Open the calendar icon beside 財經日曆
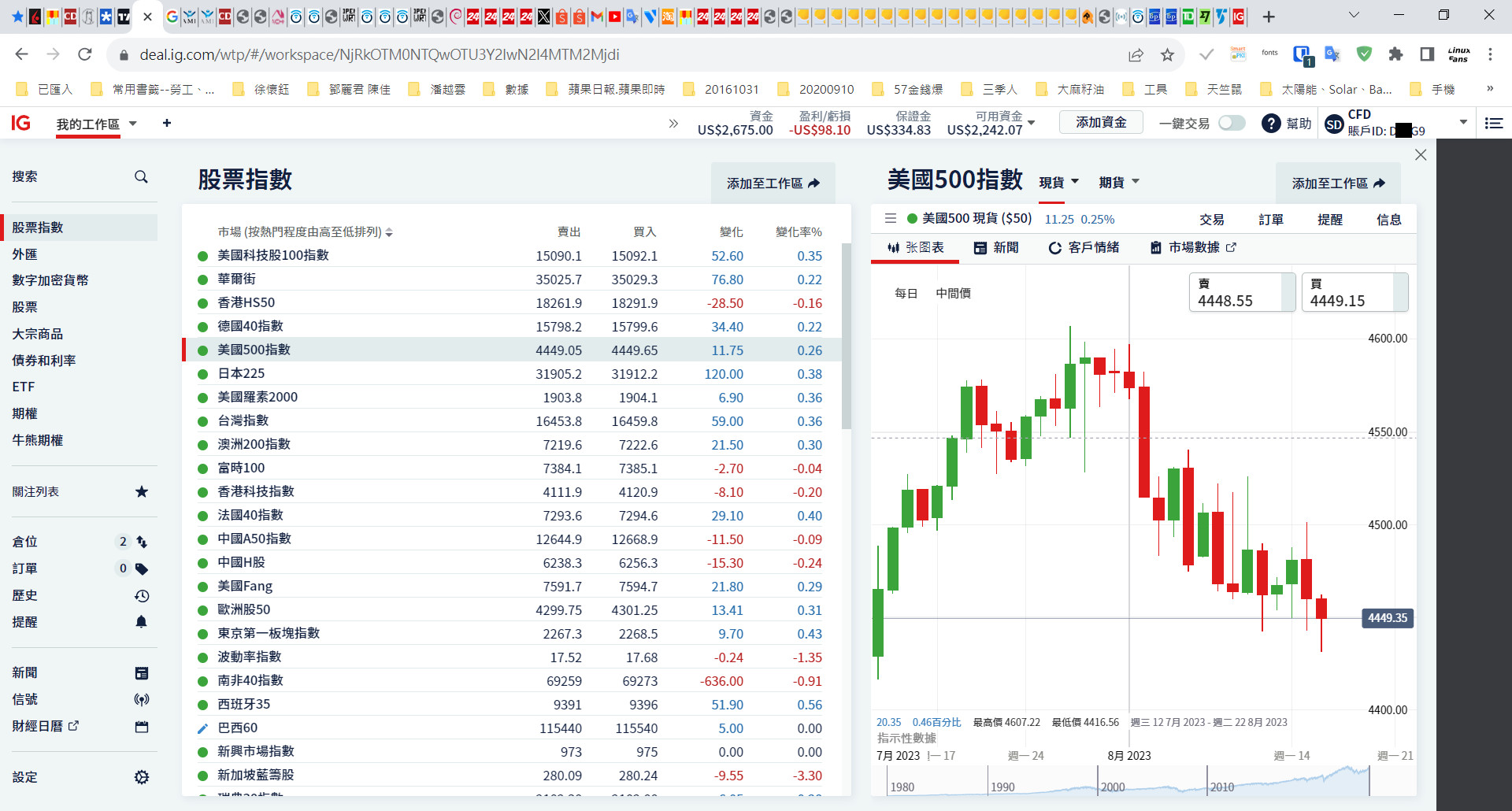Screen dimensions: 1512x811 pos(142,727)
